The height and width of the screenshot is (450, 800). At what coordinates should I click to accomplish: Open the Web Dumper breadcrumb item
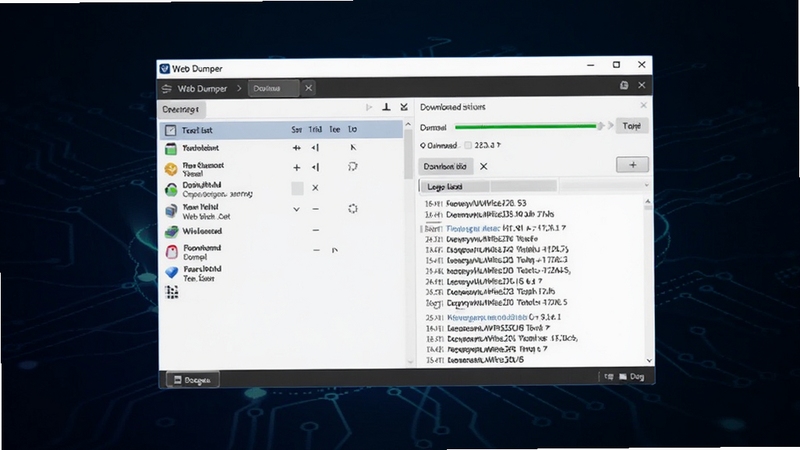click(x=202, y=89)
